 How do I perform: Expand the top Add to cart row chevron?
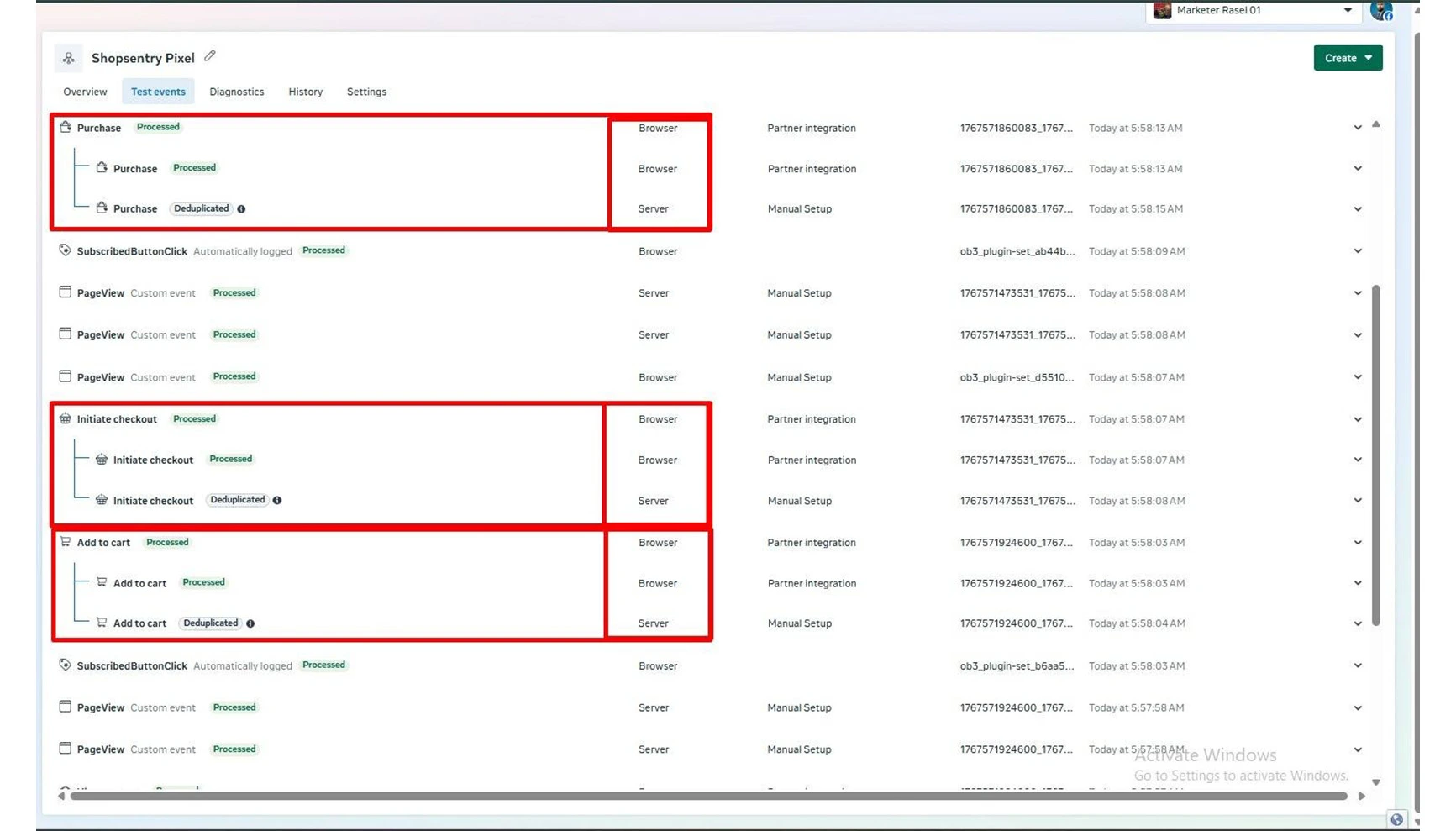(1358, 543)
